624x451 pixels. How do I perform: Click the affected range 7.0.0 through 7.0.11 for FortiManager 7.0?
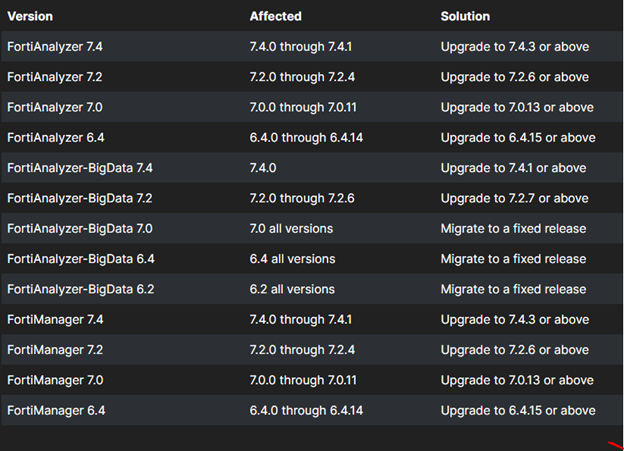(303, 380)
